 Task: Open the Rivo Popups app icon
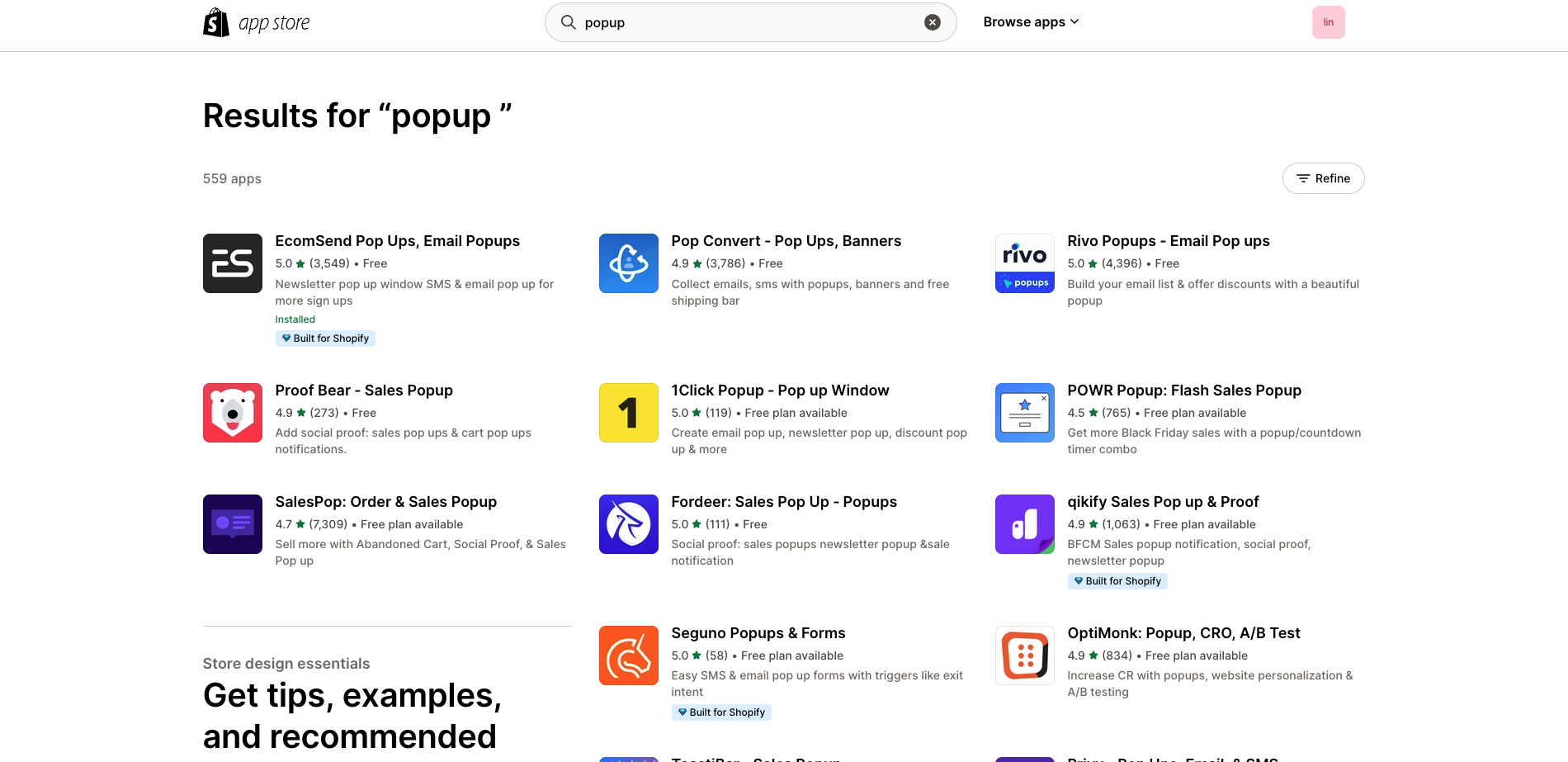tap(1025, 263)
